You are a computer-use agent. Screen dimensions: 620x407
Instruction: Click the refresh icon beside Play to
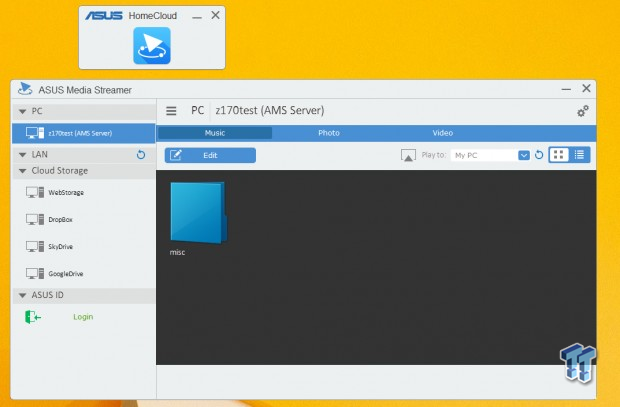pos(539,155)
